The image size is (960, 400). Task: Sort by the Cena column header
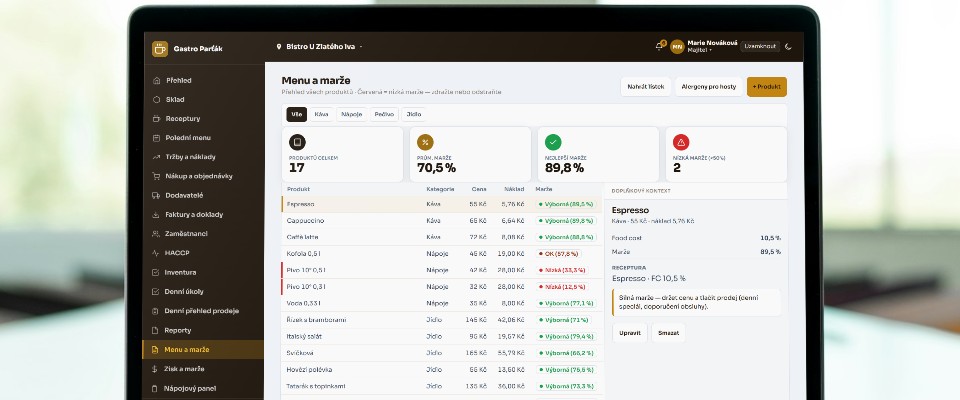(x=479, y=189)
